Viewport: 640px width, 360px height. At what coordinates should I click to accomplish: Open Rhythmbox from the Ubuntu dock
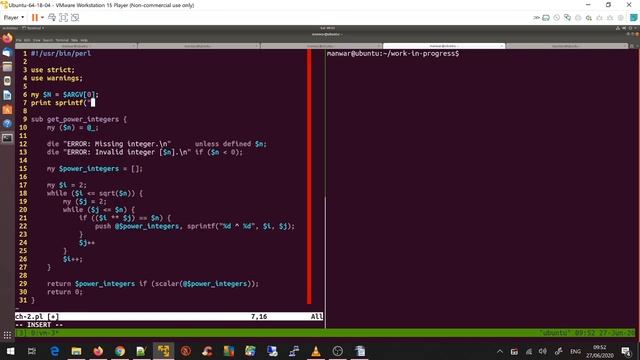7,81
